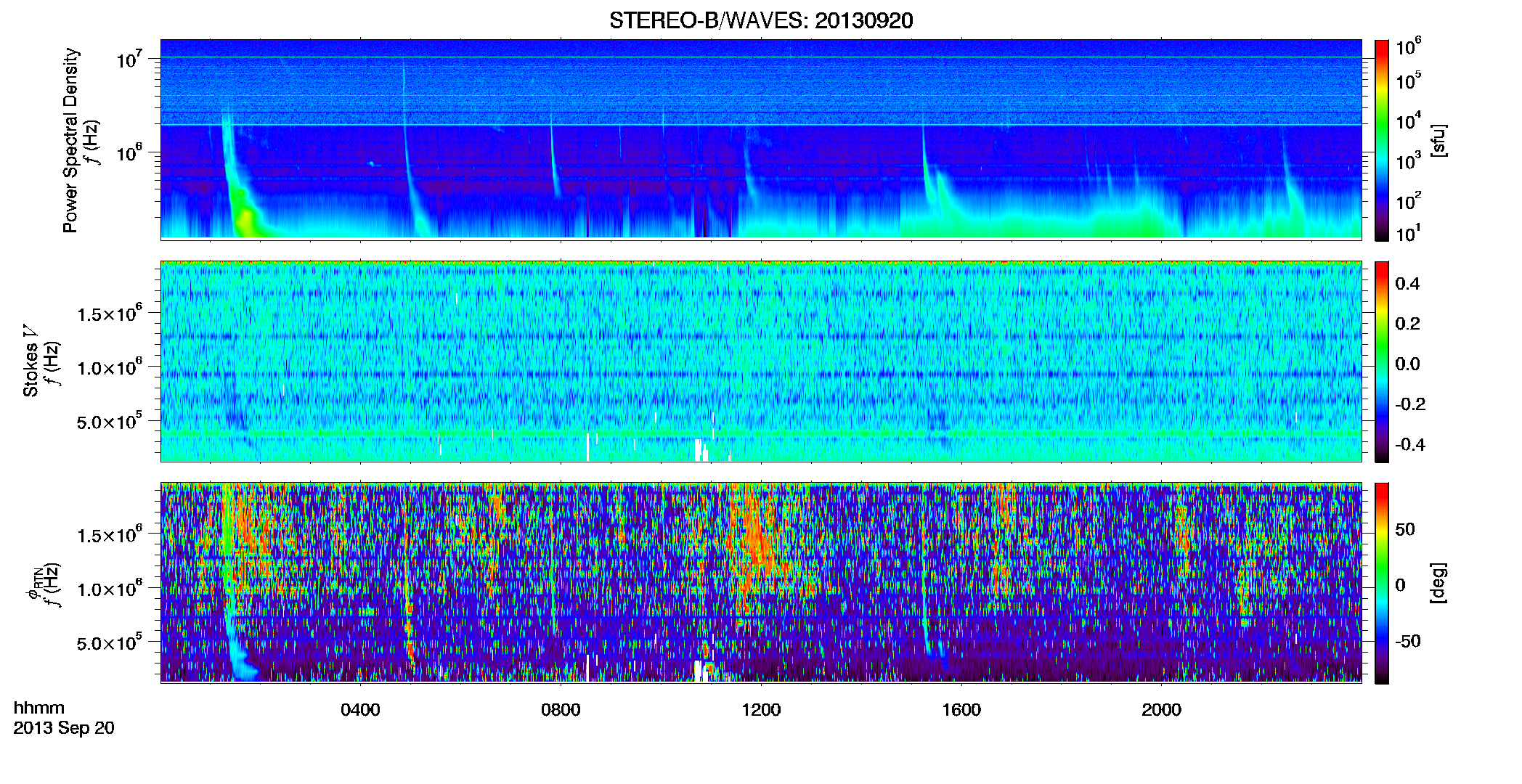1522x784 pixels.
Task: Select 1.5×10^6 tick on Stokes V panel
Action: click(x=110, y=314)
